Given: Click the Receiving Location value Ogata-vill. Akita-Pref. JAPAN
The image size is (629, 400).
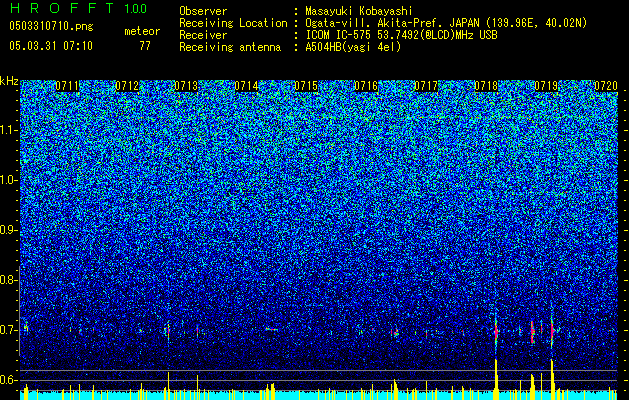Looking at the screenshot, I should tap(392, 23).
